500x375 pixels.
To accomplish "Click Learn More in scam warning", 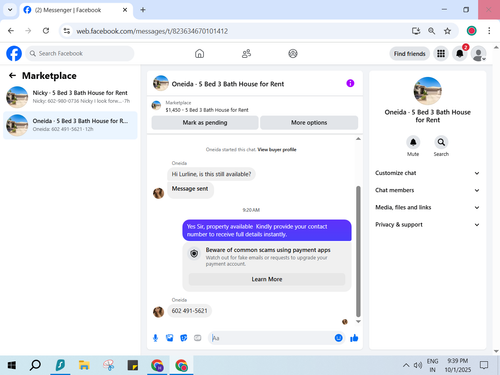I will 267,279.
